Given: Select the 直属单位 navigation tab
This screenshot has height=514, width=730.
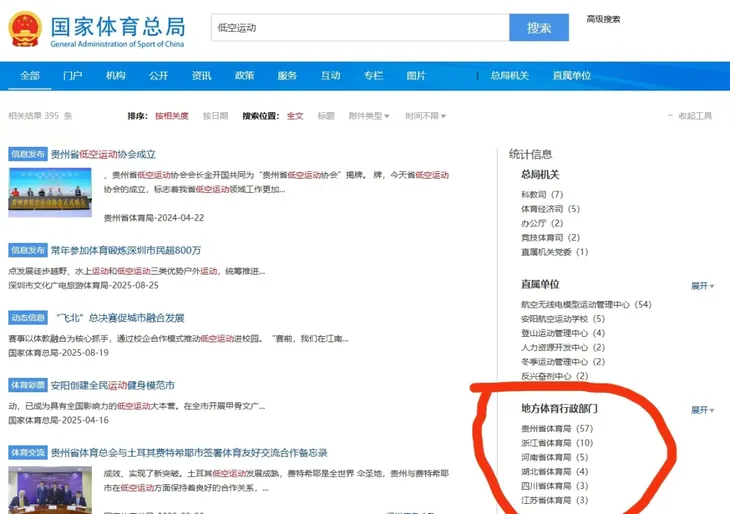Looking at the screenshot, I should pyautogui.click(x=572, y=76).
